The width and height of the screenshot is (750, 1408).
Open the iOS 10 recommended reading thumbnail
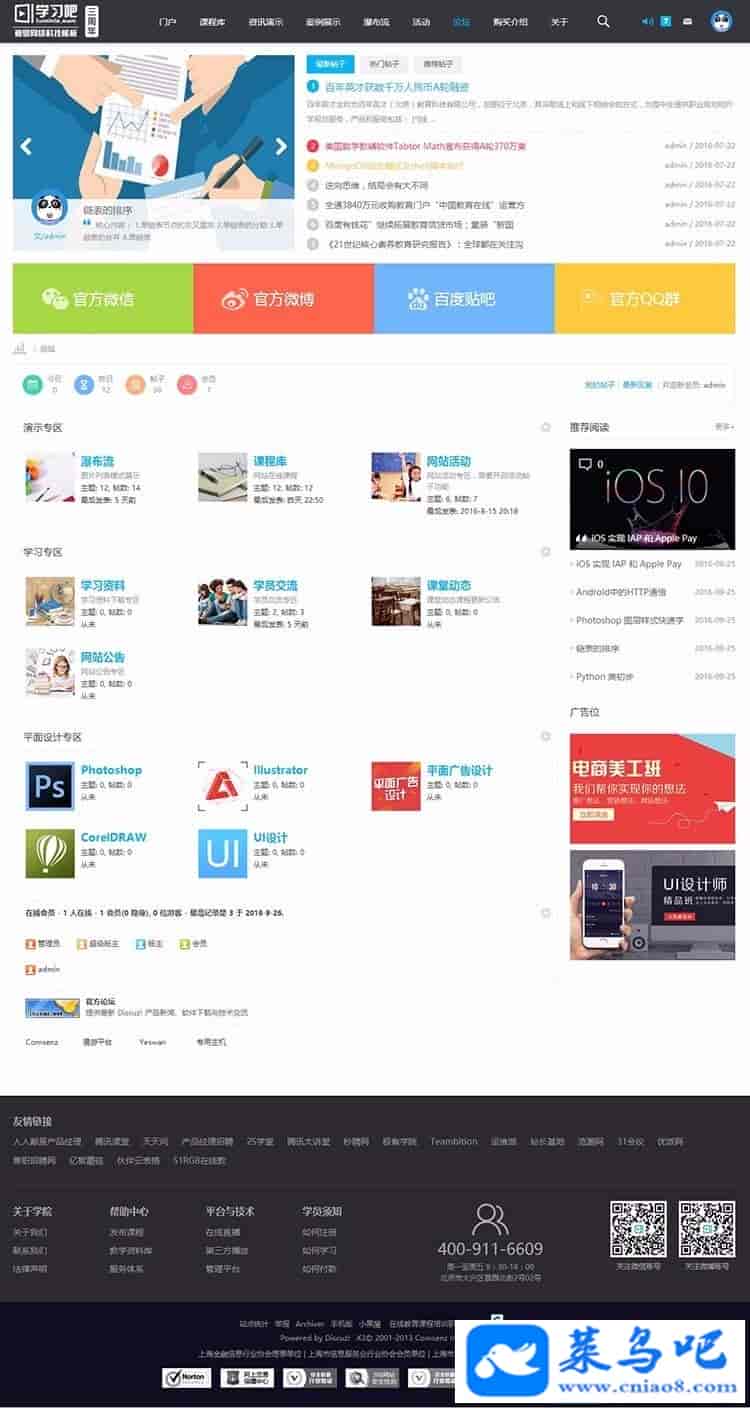coord(652,498)
